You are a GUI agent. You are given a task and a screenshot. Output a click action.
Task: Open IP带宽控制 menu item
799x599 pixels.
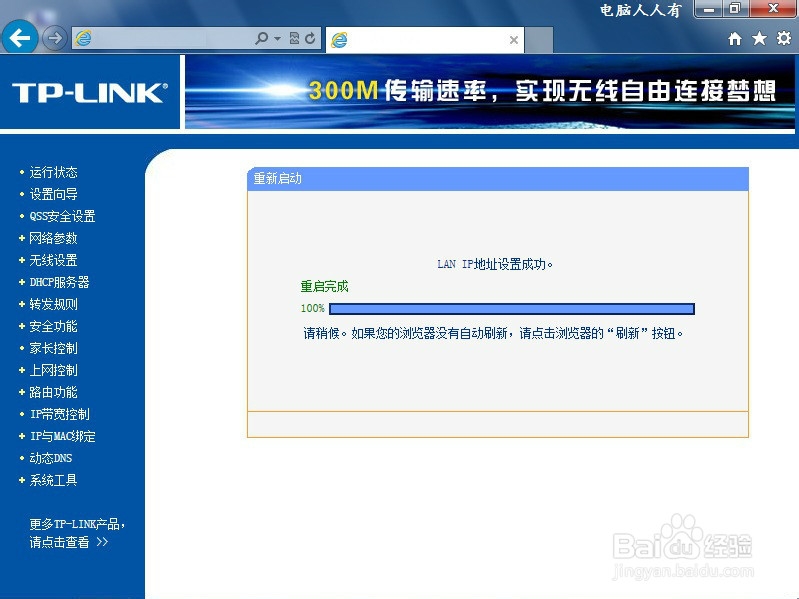tap(59, 414)
